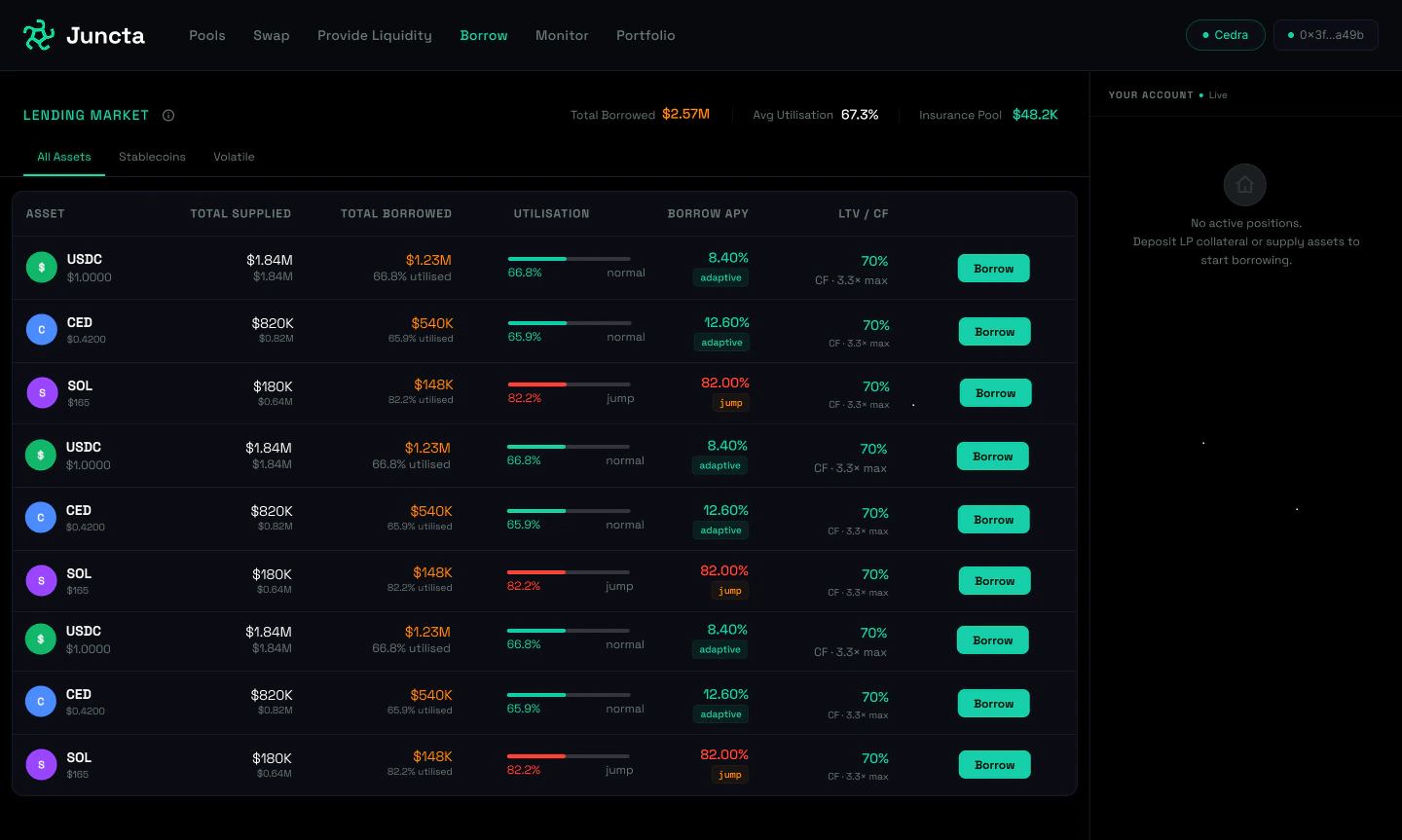Click Borrow on the first USDC row
This screenshot has height=840, width=1402.
click(x=993, y=268)
